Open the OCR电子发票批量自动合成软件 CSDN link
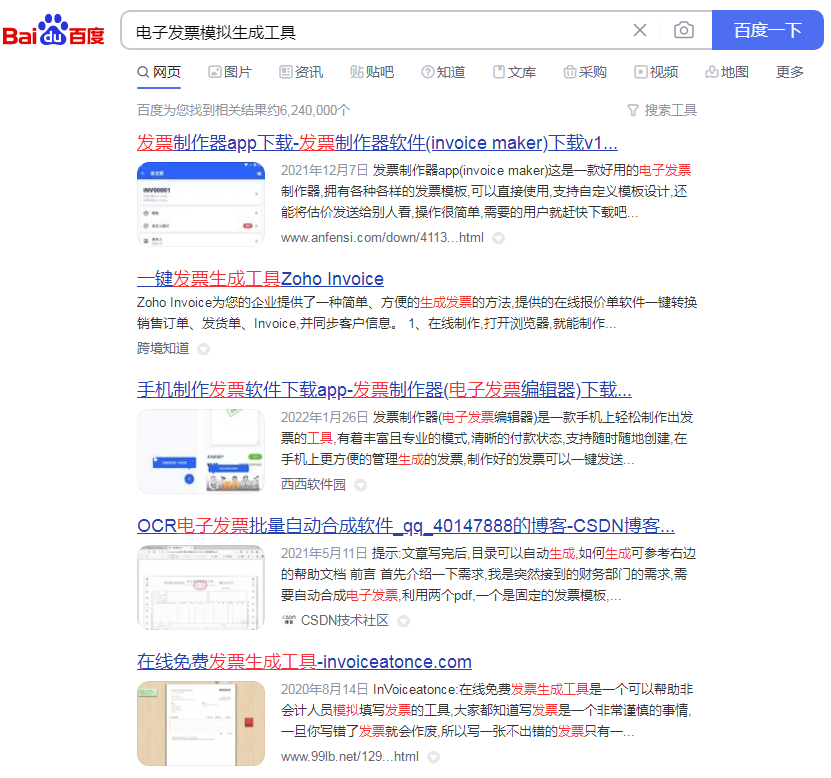This screenshot has height=778, width=831. [406, 525]
